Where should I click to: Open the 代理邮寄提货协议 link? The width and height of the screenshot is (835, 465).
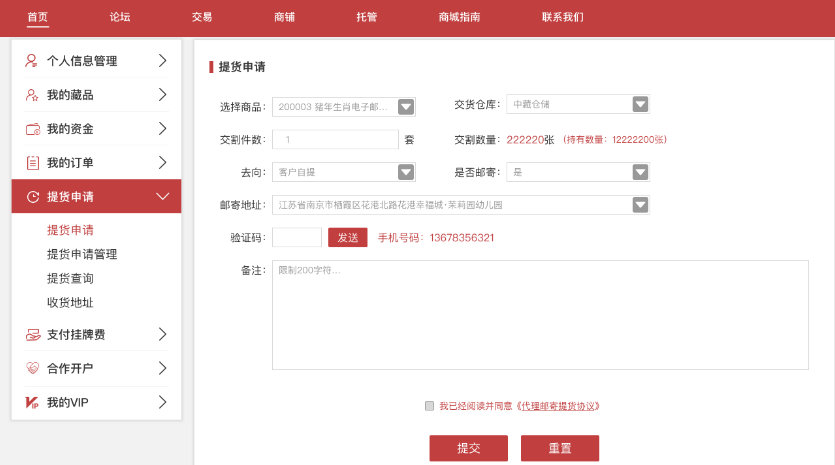pos(558,406)
